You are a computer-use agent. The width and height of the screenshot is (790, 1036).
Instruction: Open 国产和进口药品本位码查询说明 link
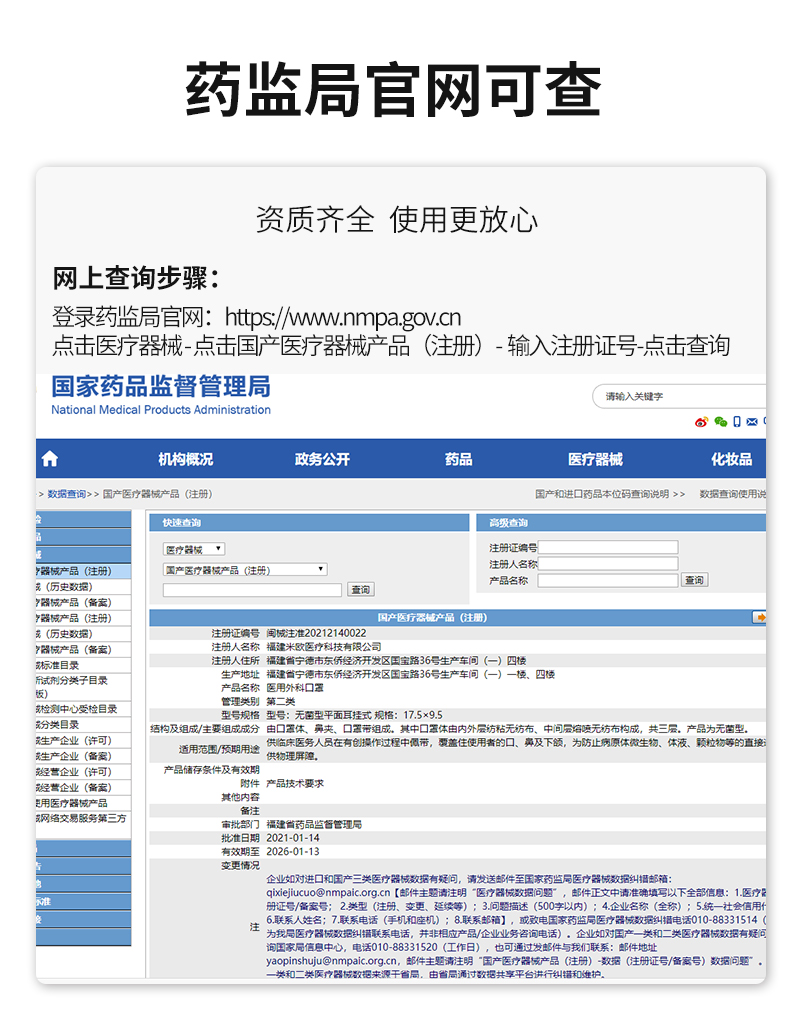click(x=610, y=494)
